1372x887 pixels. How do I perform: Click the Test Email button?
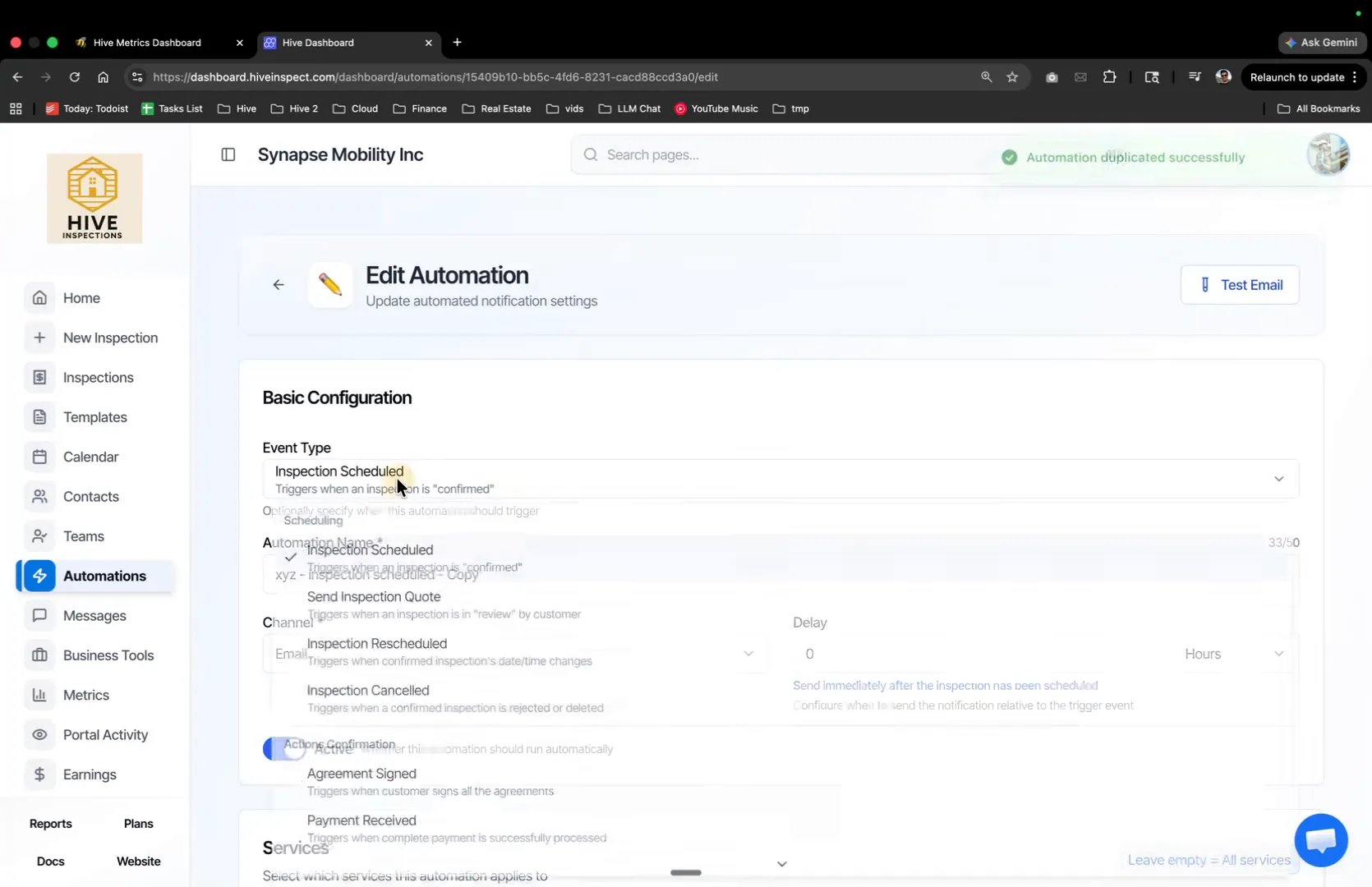[1240, 285]
